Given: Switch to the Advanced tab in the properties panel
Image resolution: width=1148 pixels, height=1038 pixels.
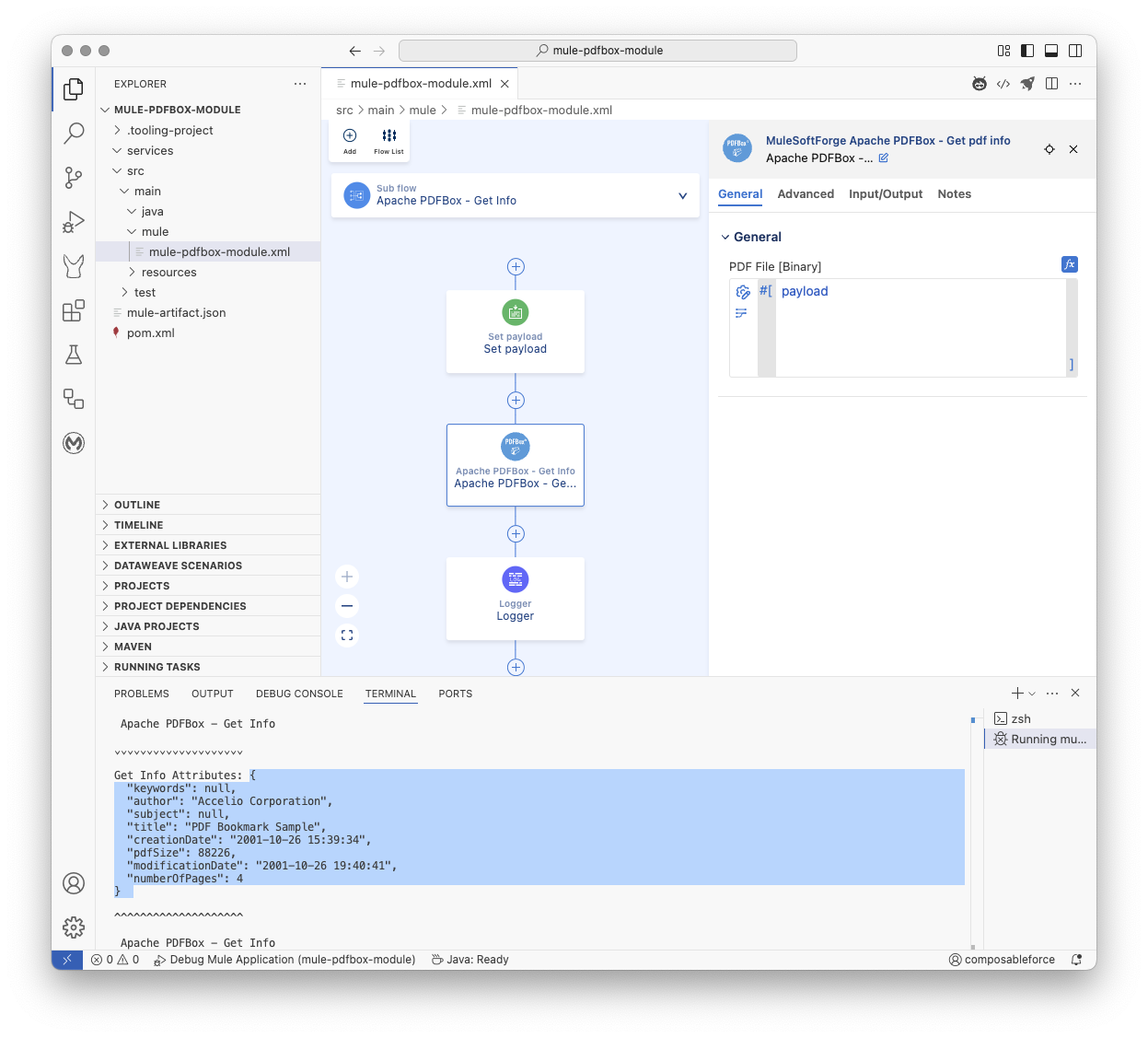Looking at the screenshot, I should [x=806, y=194].
